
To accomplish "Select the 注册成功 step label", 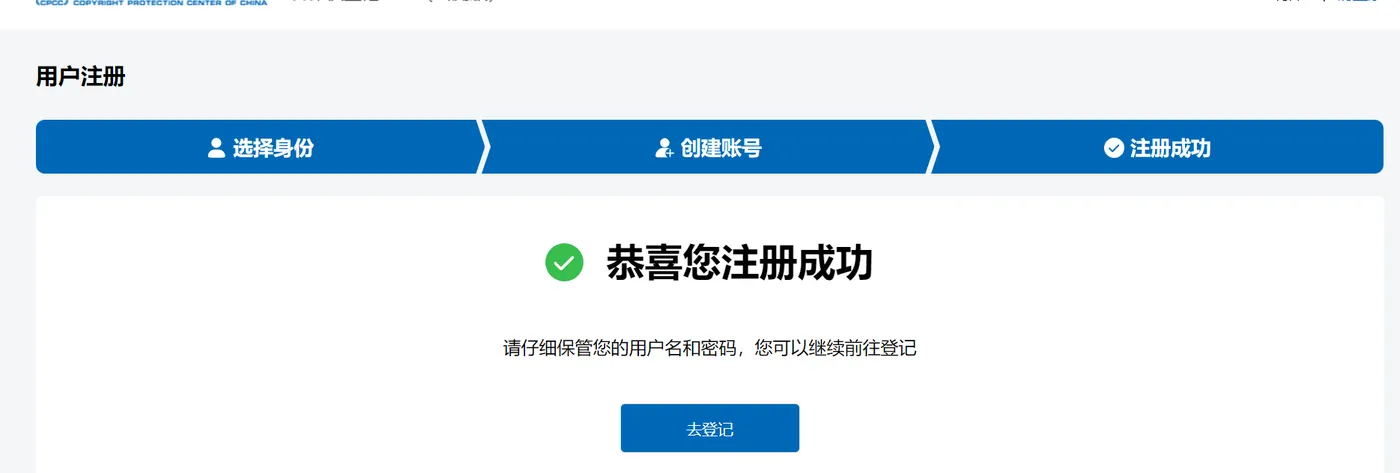I will pos(1170,148).
